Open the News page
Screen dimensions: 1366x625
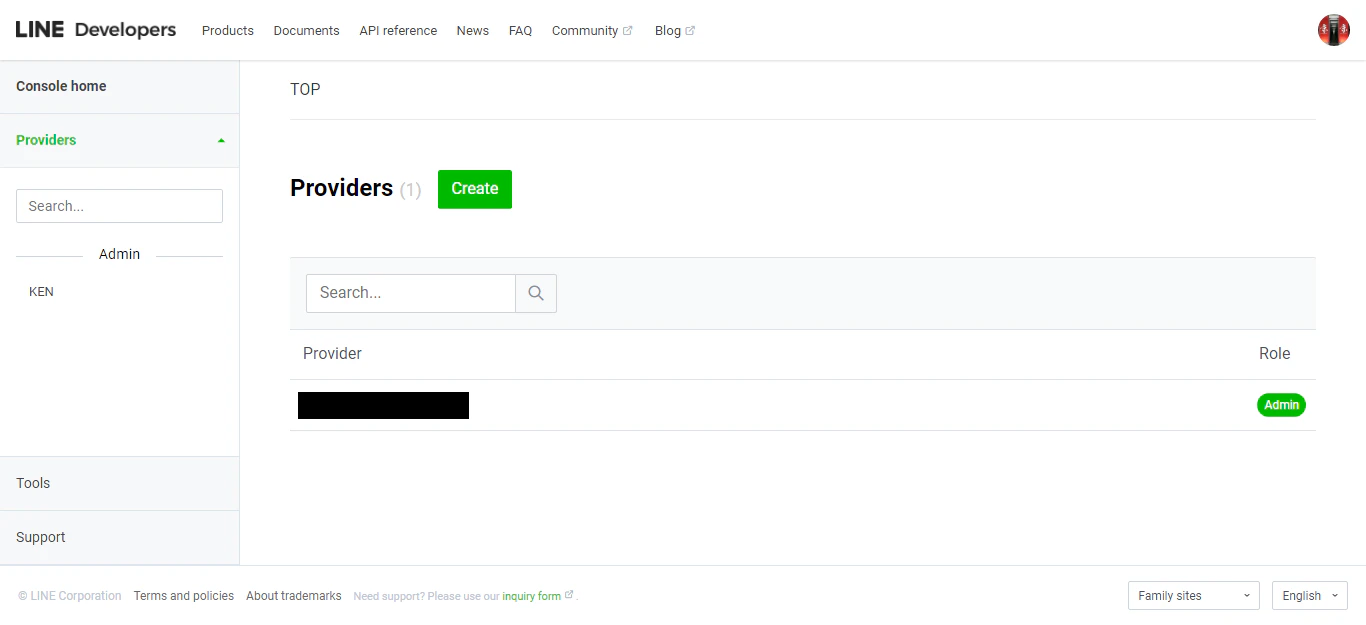473,31
